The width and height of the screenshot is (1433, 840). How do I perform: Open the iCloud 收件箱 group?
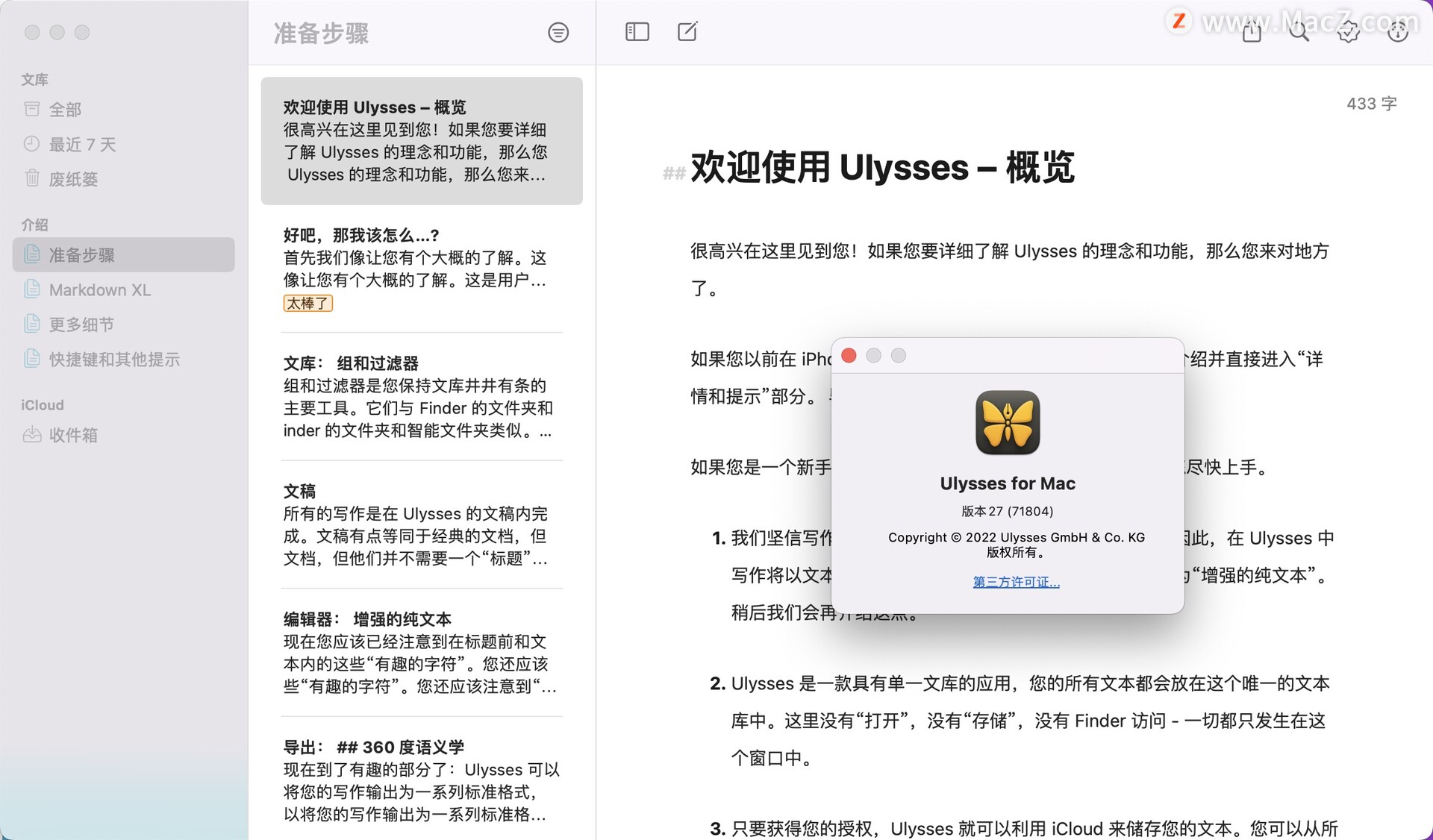click(124, 434)
